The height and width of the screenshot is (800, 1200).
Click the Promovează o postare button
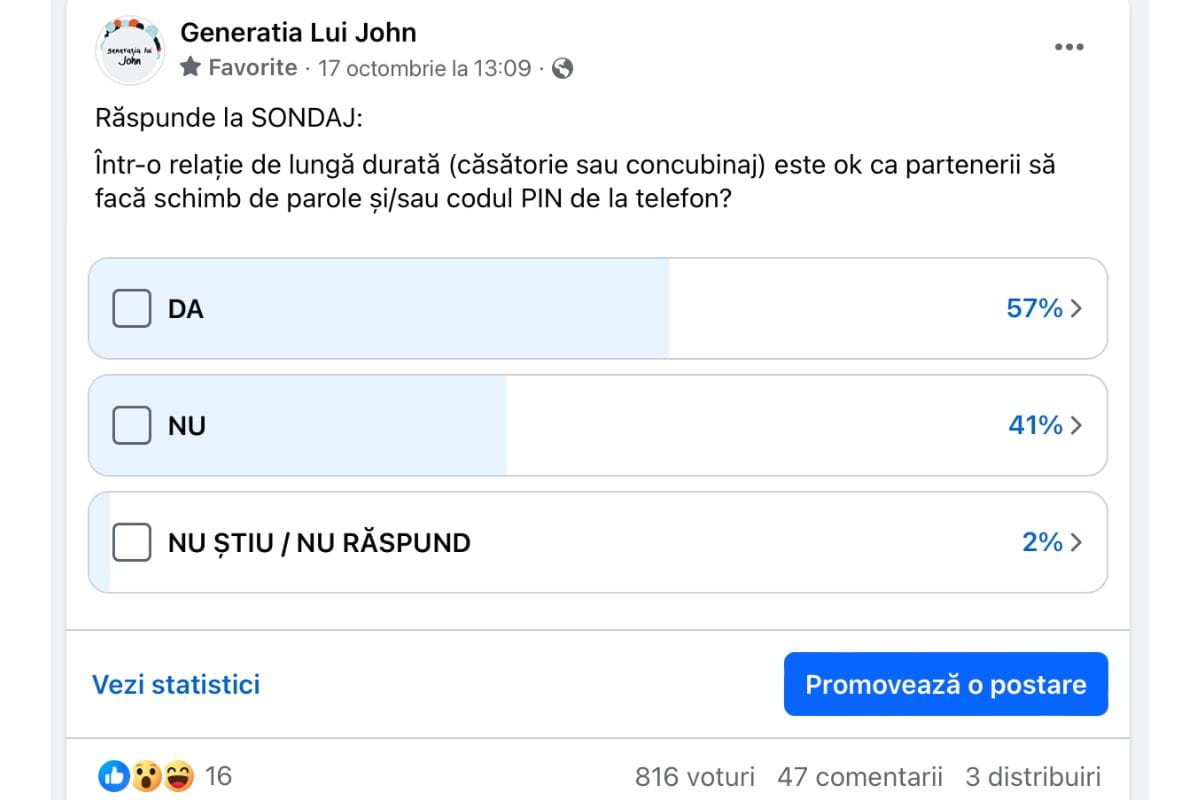pyautogui.click(x=946, y=684)
